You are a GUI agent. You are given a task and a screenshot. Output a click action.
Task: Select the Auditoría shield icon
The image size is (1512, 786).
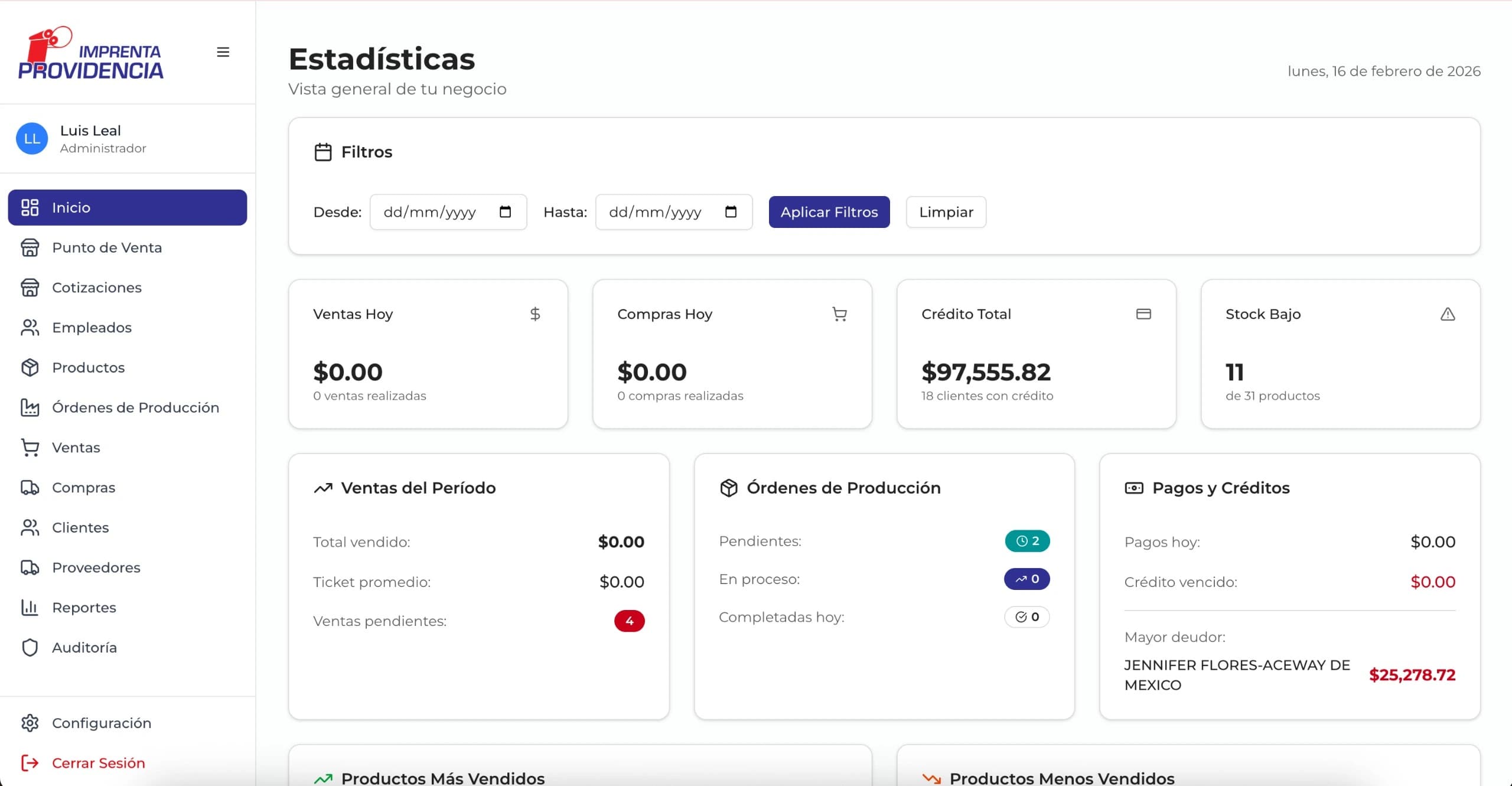(31, 647)
